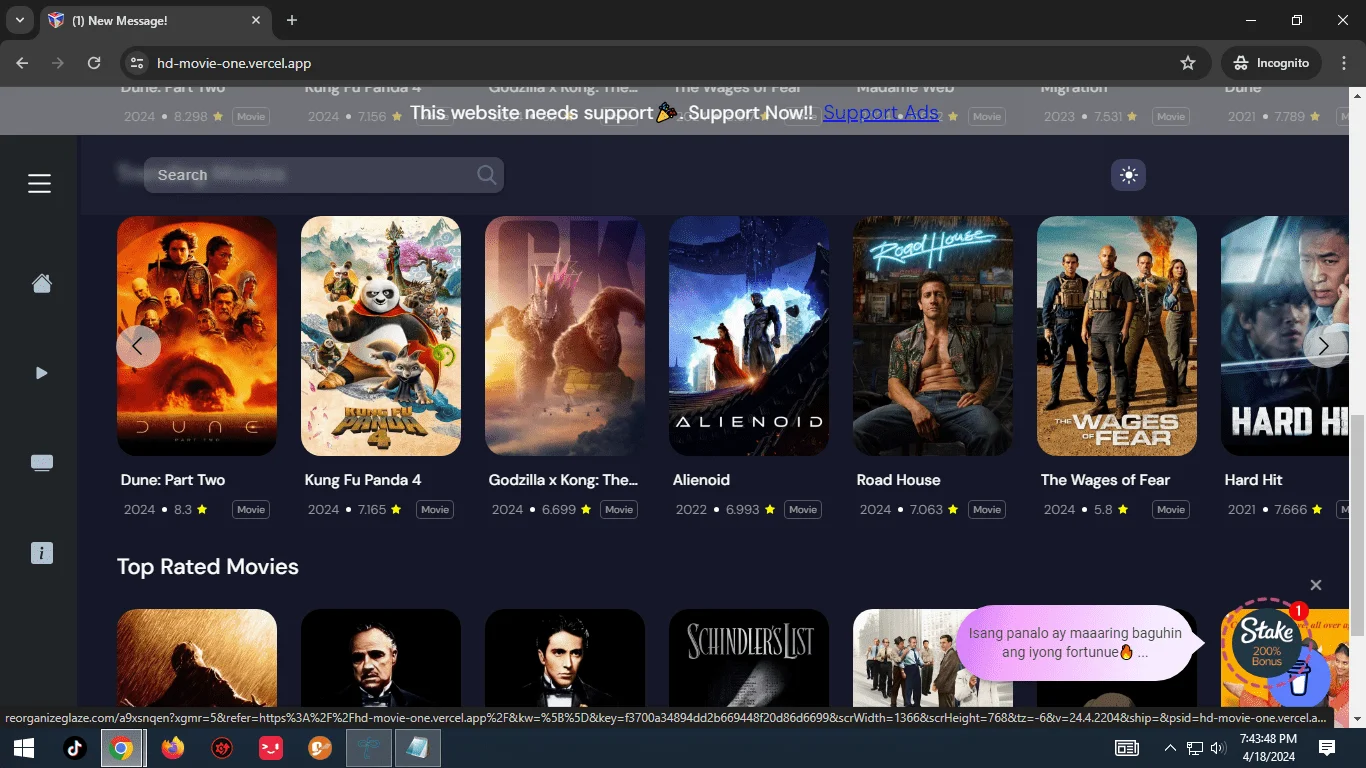1366x768 pixels.
Task: Click The Wages of Fear title
Action: pos(1105,480)
